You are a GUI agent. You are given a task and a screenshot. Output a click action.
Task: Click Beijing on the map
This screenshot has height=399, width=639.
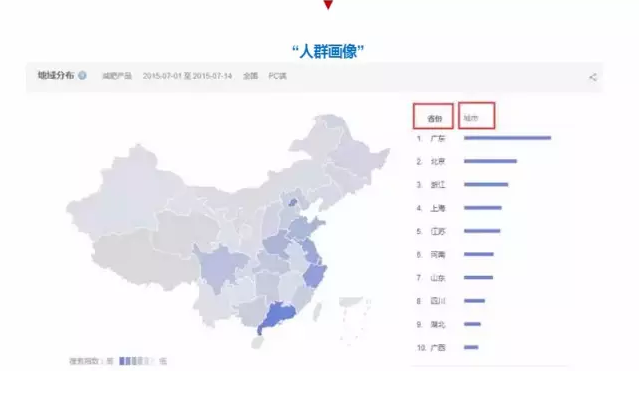[292, 202]
